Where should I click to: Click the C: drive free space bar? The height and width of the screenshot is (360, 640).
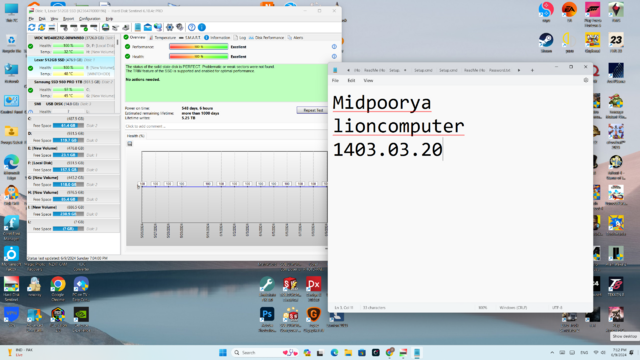(68, 126)
